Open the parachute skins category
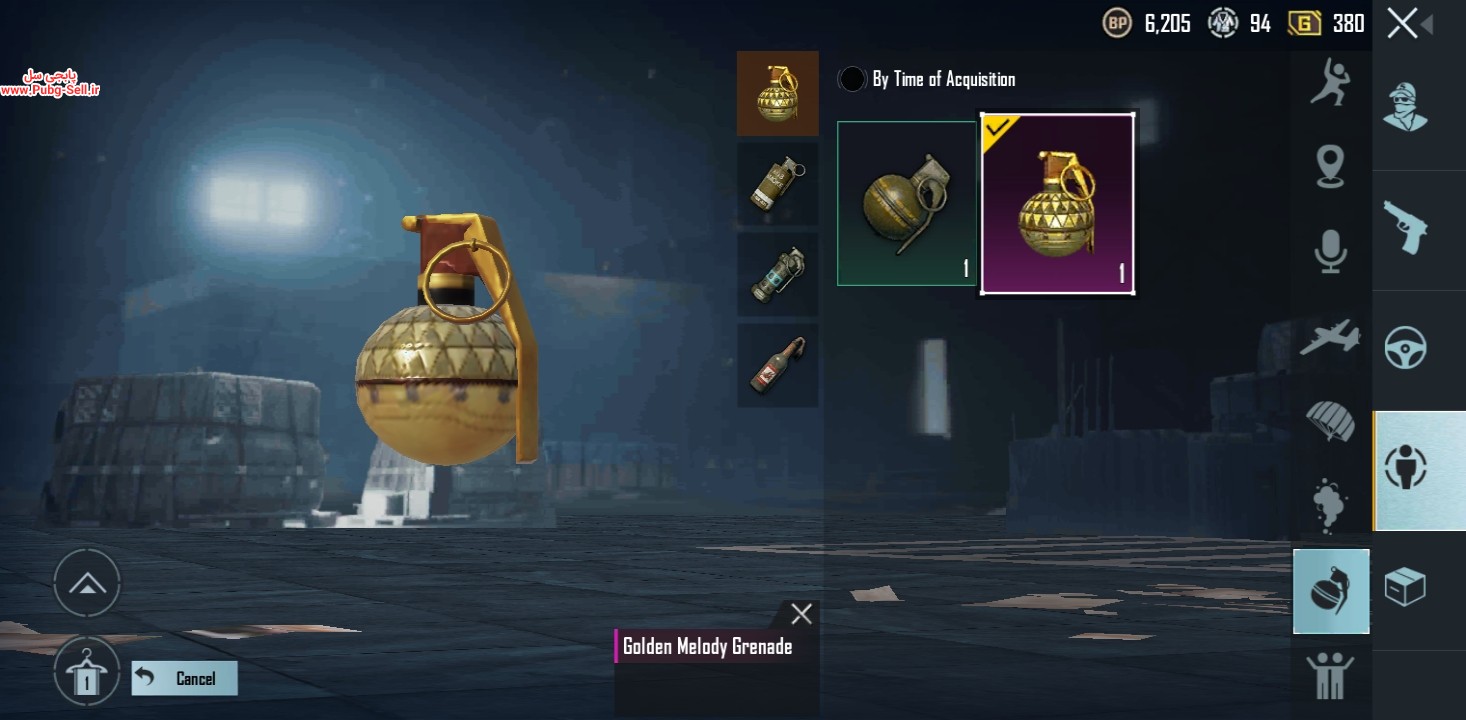 [x=1330, y=420]
